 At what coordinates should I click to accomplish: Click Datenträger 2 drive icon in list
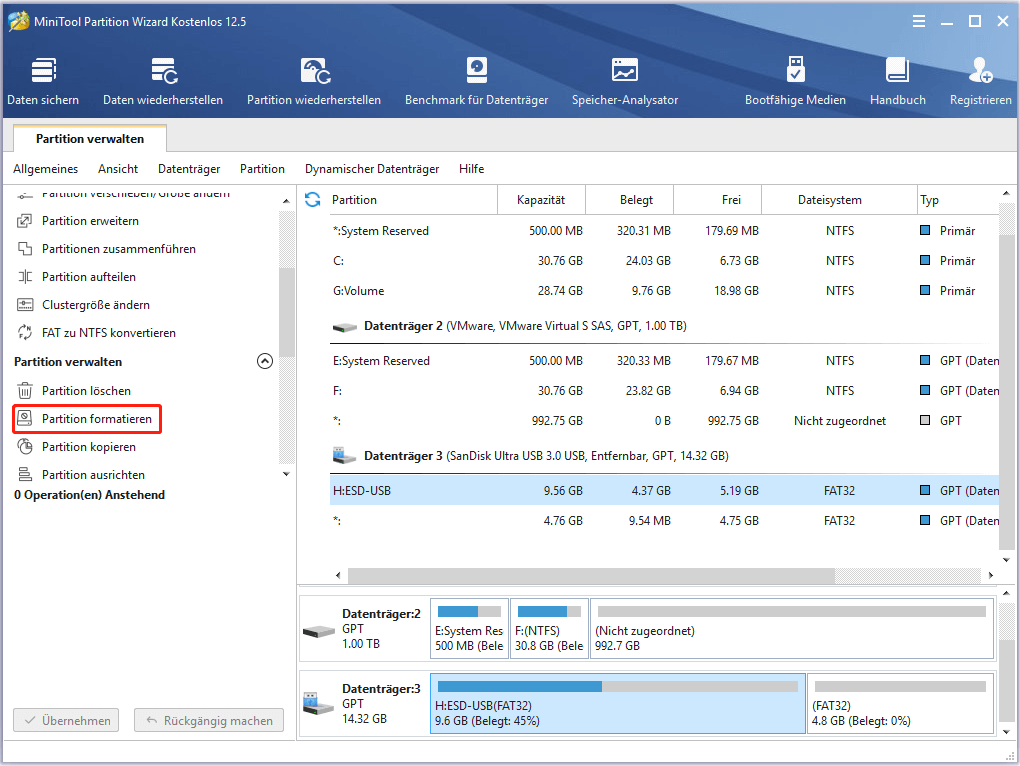click(345, 327)
